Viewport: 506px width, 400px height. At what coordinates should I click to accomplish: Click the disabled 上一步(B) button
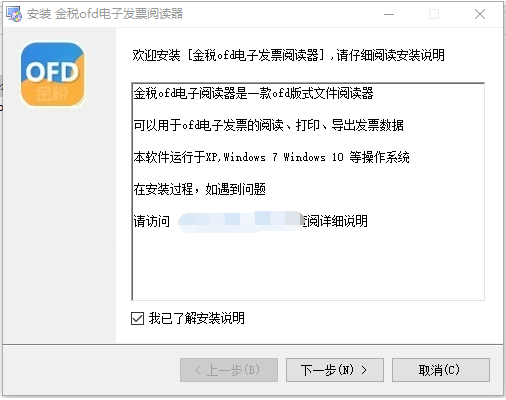[x=229, y=370]
